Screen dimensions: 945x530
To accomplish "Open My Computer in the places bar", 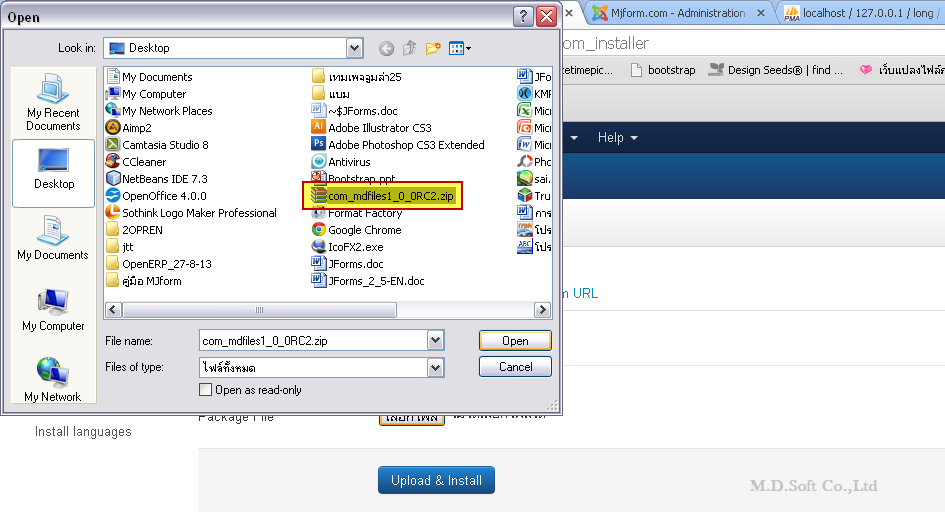I will coord(53,309).
